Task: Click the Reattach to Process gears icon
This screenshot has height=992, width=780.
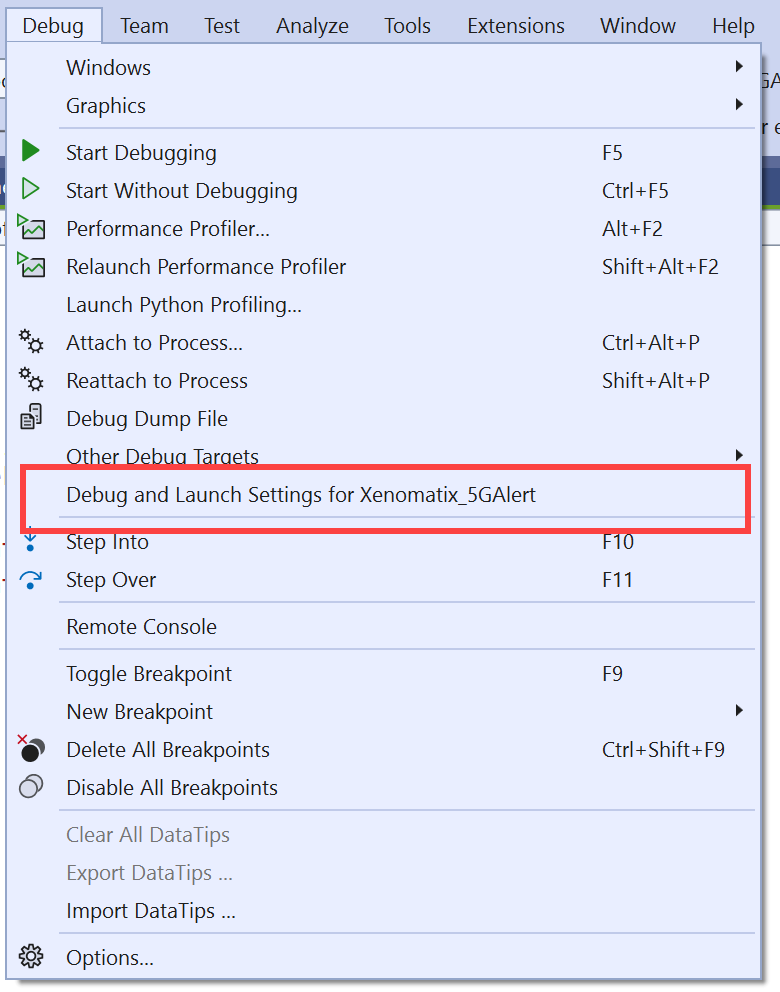Action: coord(31,380)
